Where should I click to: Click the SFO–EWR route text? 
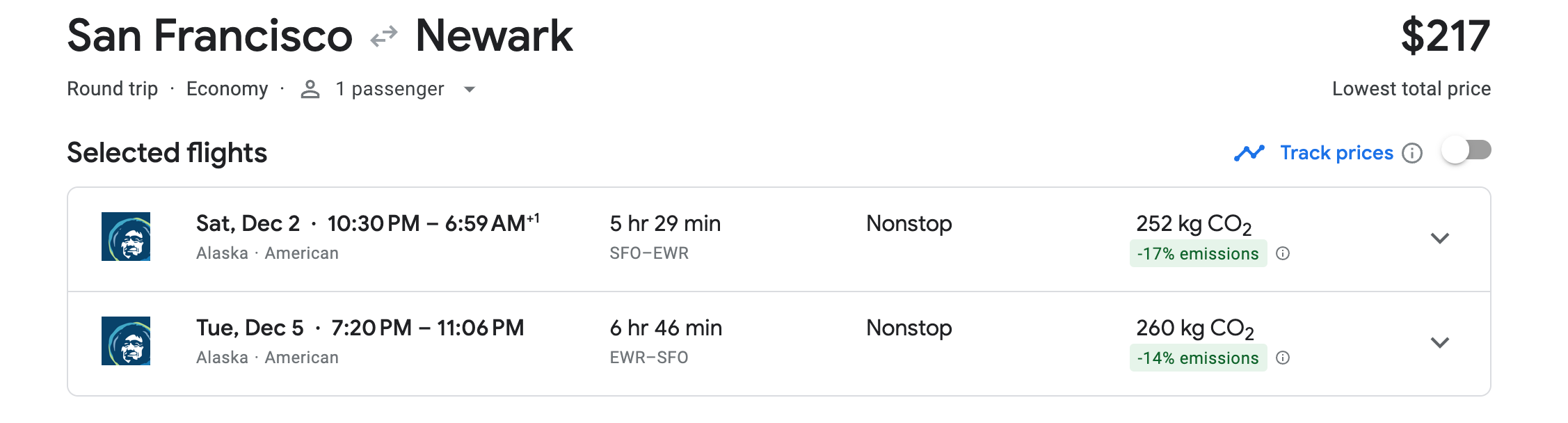[649, 253]
